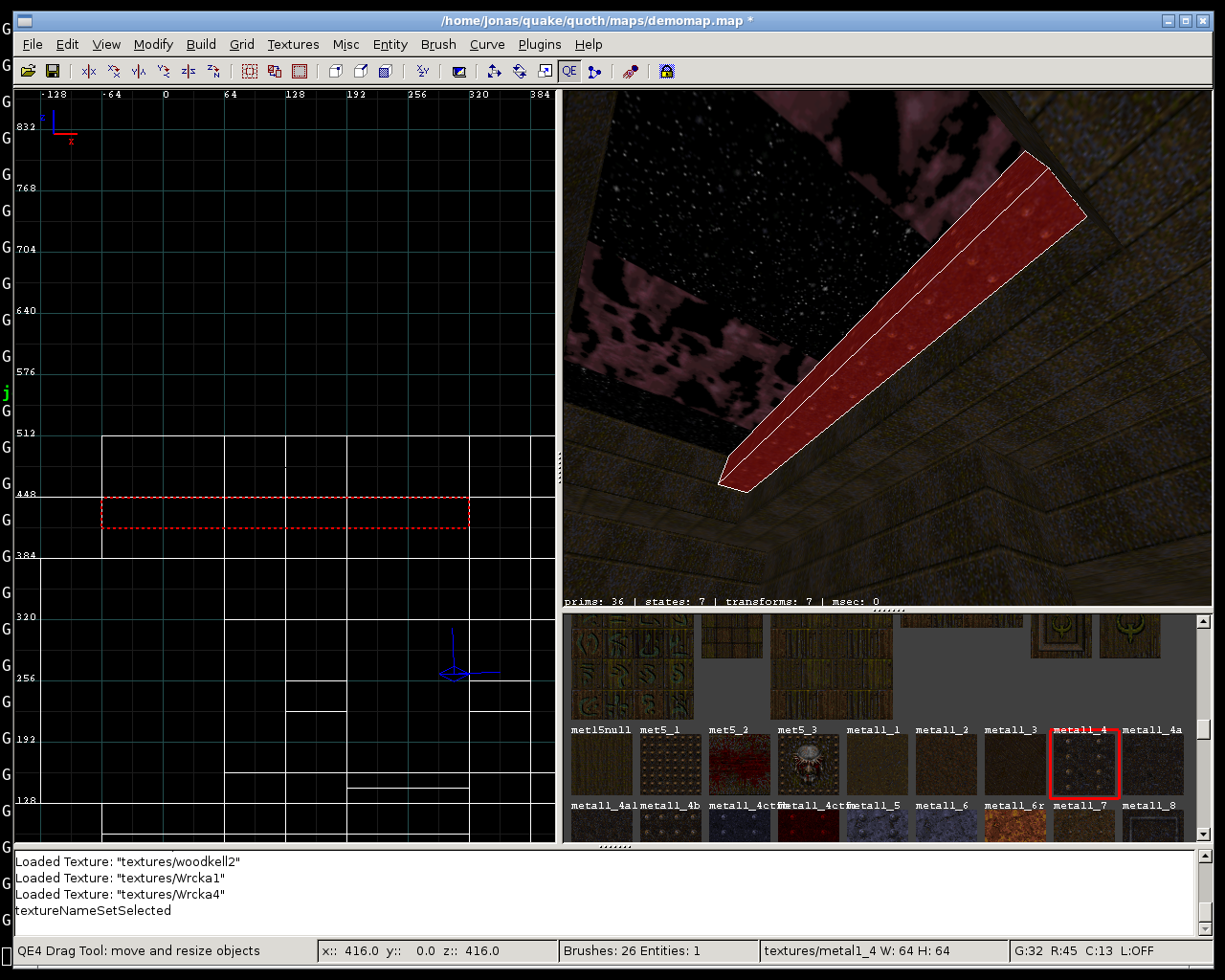The image size is (1225, 980).
Task: Open the Help menu
Action: point(589,44)
